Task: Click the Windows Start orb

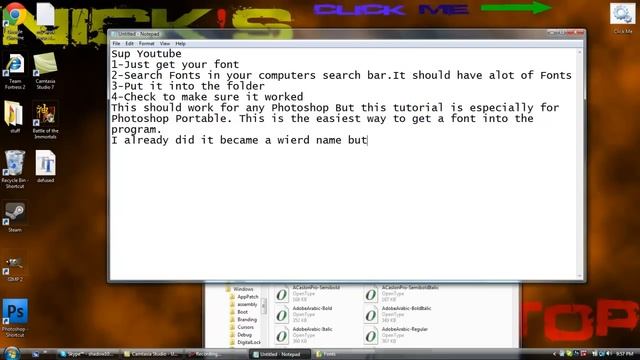Action: (11, 353)
